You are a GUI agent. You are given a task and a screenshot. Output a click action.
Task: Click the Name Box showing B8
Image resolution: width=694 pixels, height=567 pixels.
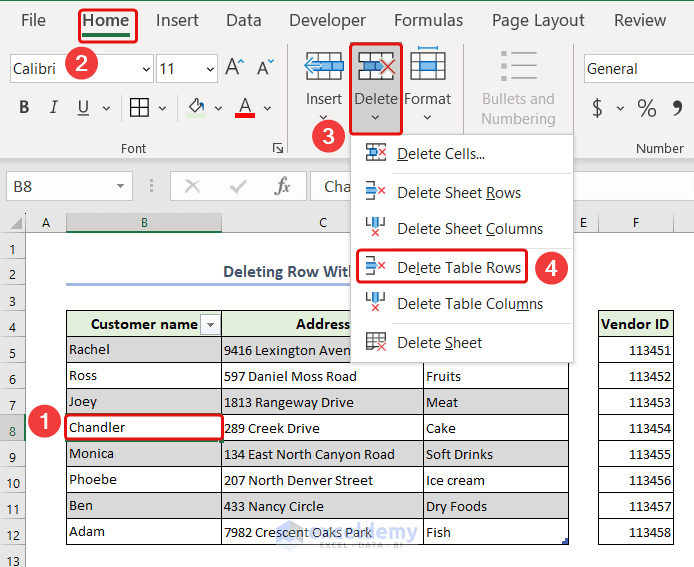pyautogui.click(x=60, y=186)
